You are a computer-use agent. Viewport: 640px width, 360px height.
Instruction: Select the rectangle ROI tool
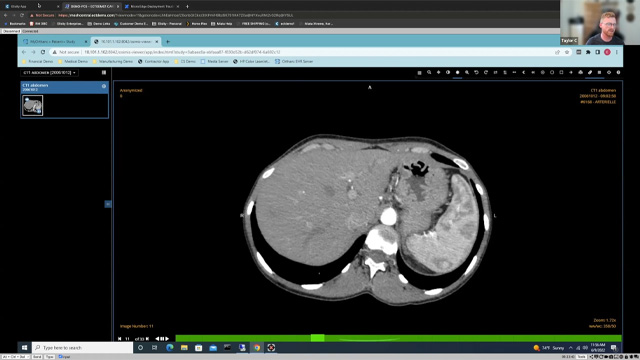click(x=561, y=73)
